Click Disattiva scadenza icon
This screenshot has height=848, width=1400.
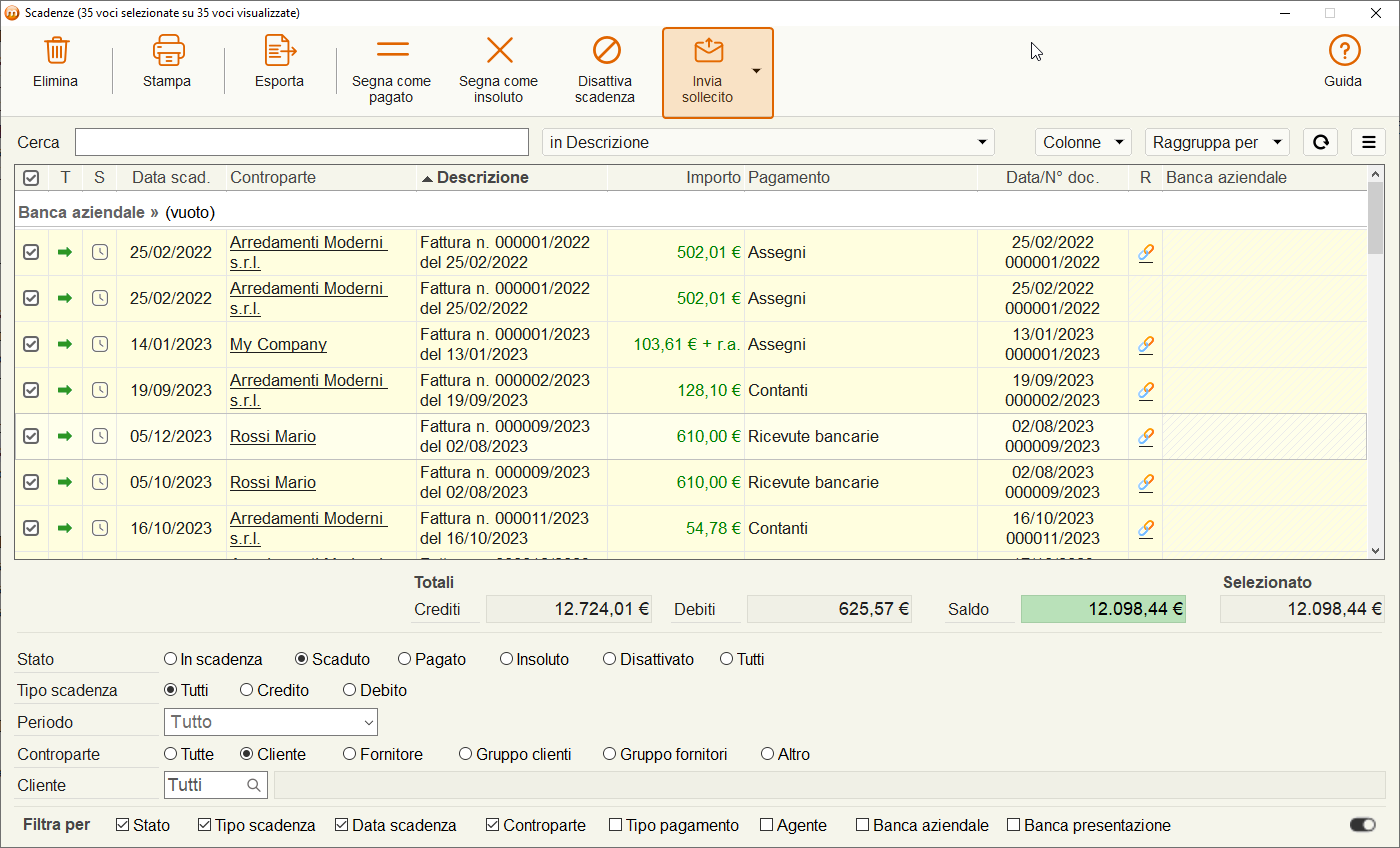[606, 50]
